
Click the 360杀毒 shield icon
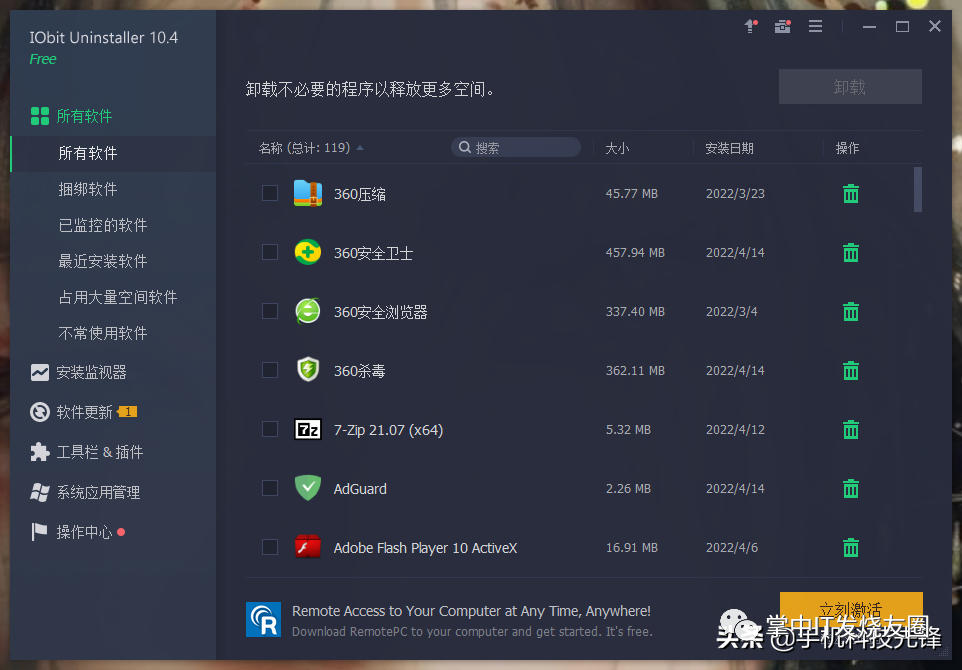(x=308, y=370)
